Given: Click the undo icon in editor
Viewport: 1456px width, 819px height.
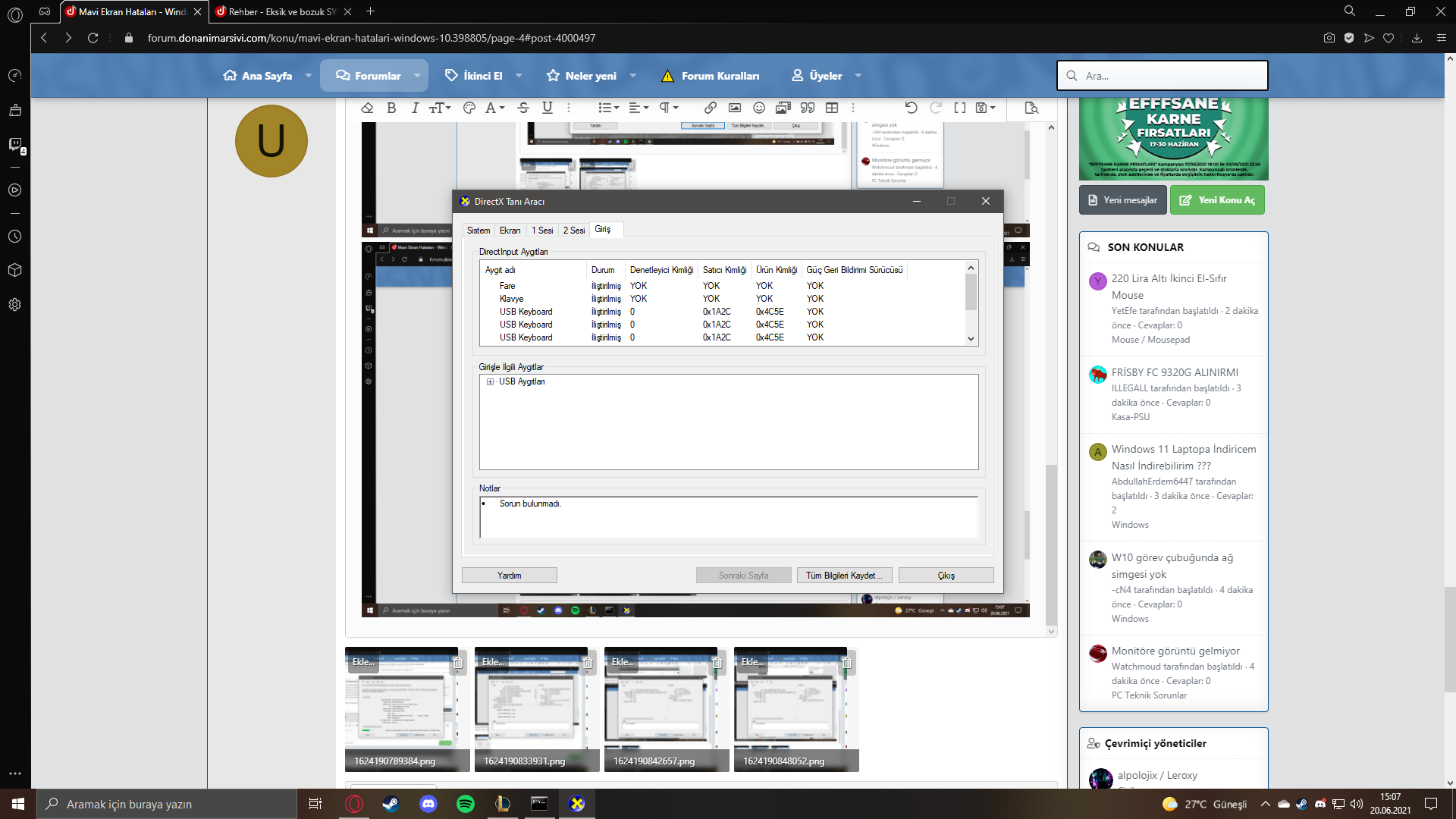Looking at the screenshot, I should coord(911,108).
